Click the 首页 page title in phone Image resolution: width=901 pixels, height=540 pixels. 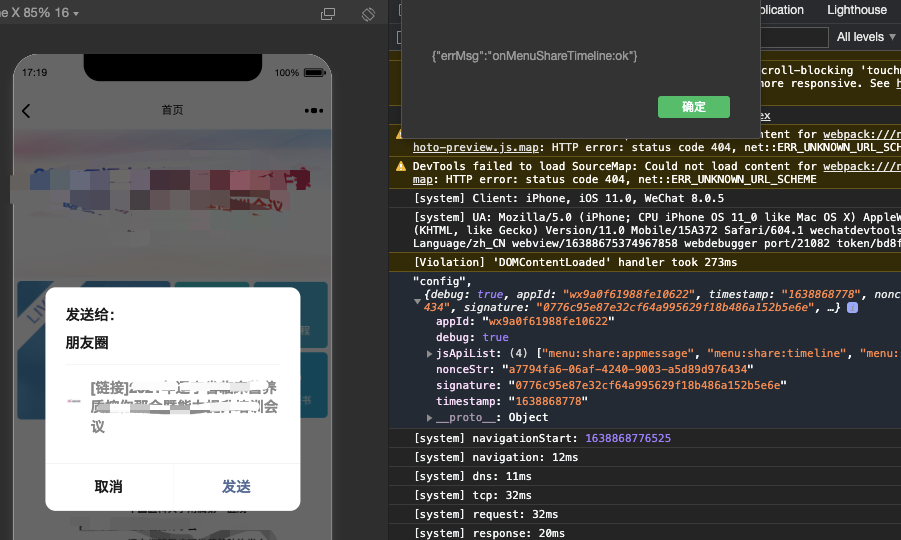click(x=172, y=110)
